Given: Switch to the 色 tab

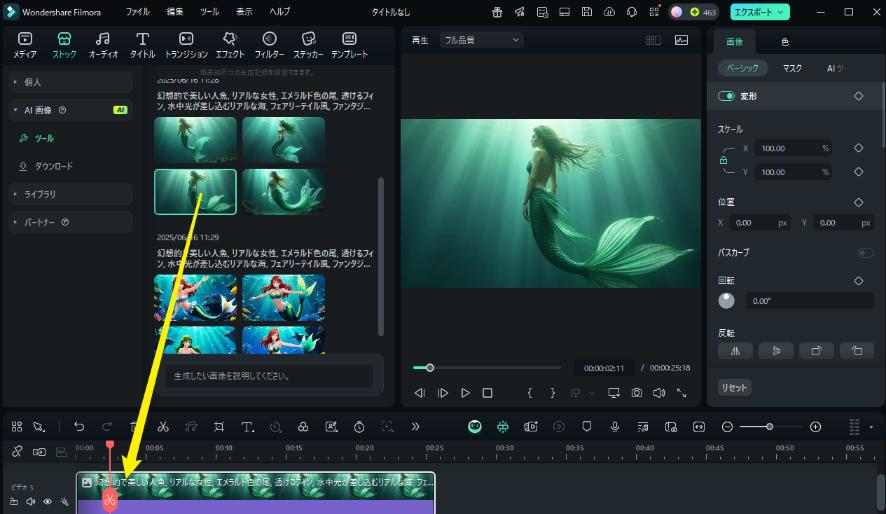Looking at the screenshot, I should coord(785,42).
